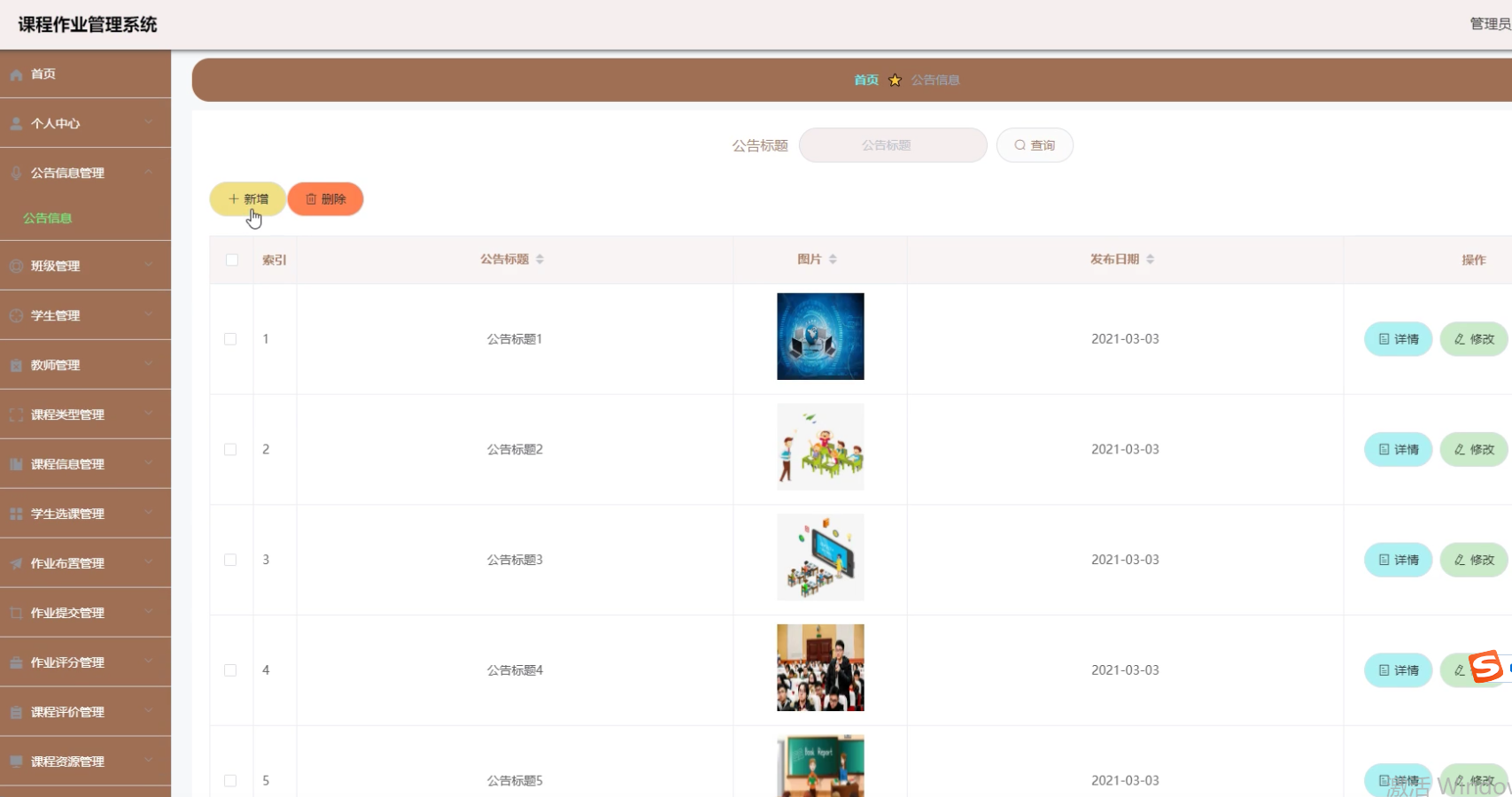Click the user icon beside 个人中心
1512x797 pixels.
(16, 124)
